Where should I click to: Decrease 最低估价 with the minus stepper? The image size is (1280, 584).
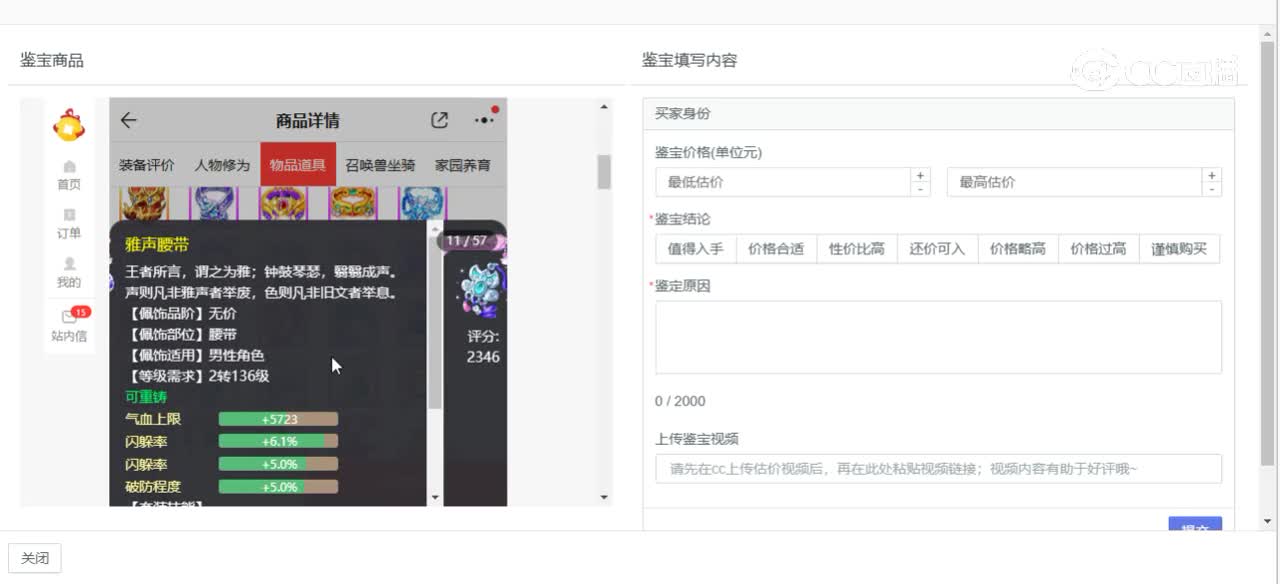coord(921,189)
